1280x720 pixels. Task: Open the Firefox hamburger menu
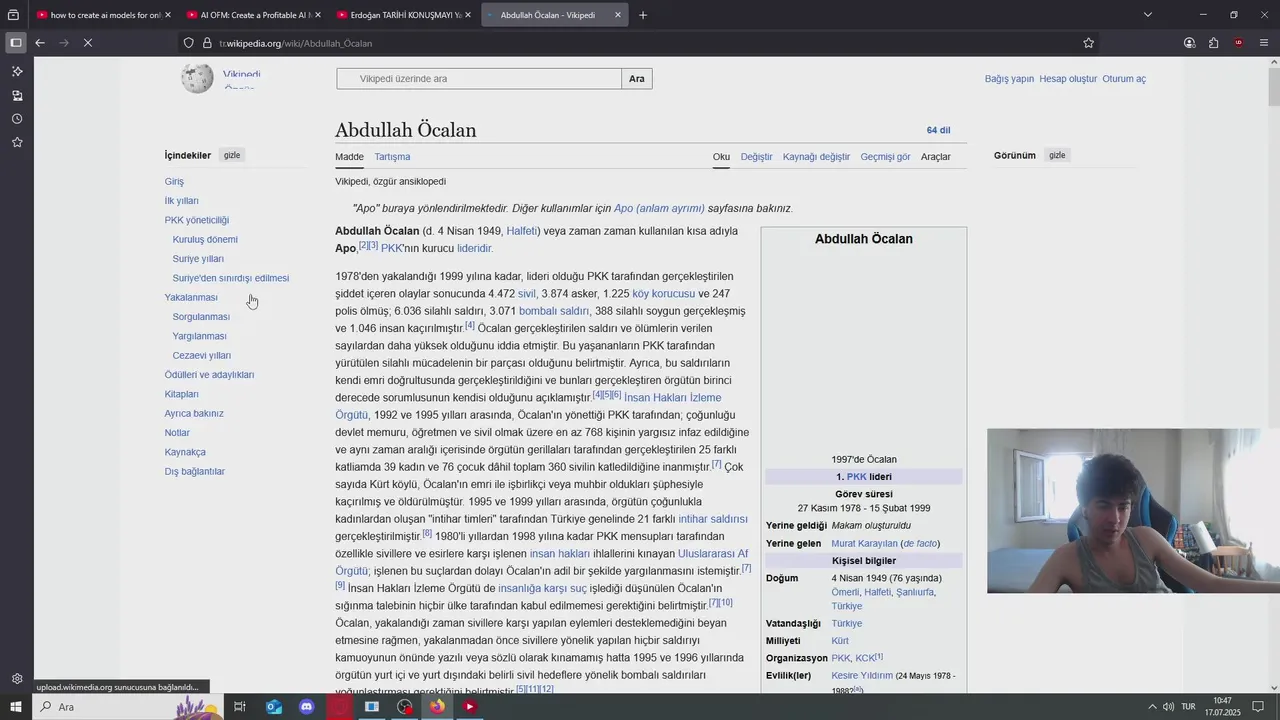[x=1264, y=43]
